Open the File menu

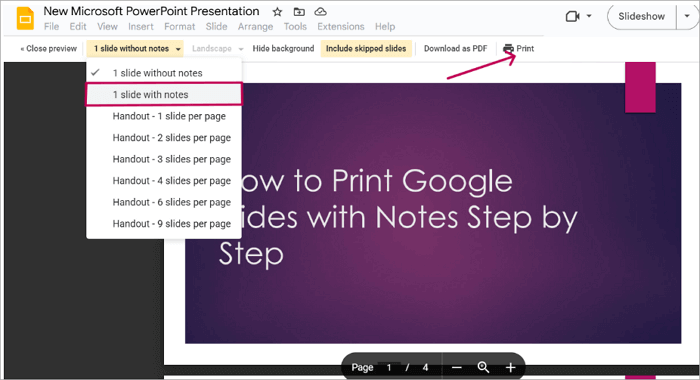pos(51,27)
